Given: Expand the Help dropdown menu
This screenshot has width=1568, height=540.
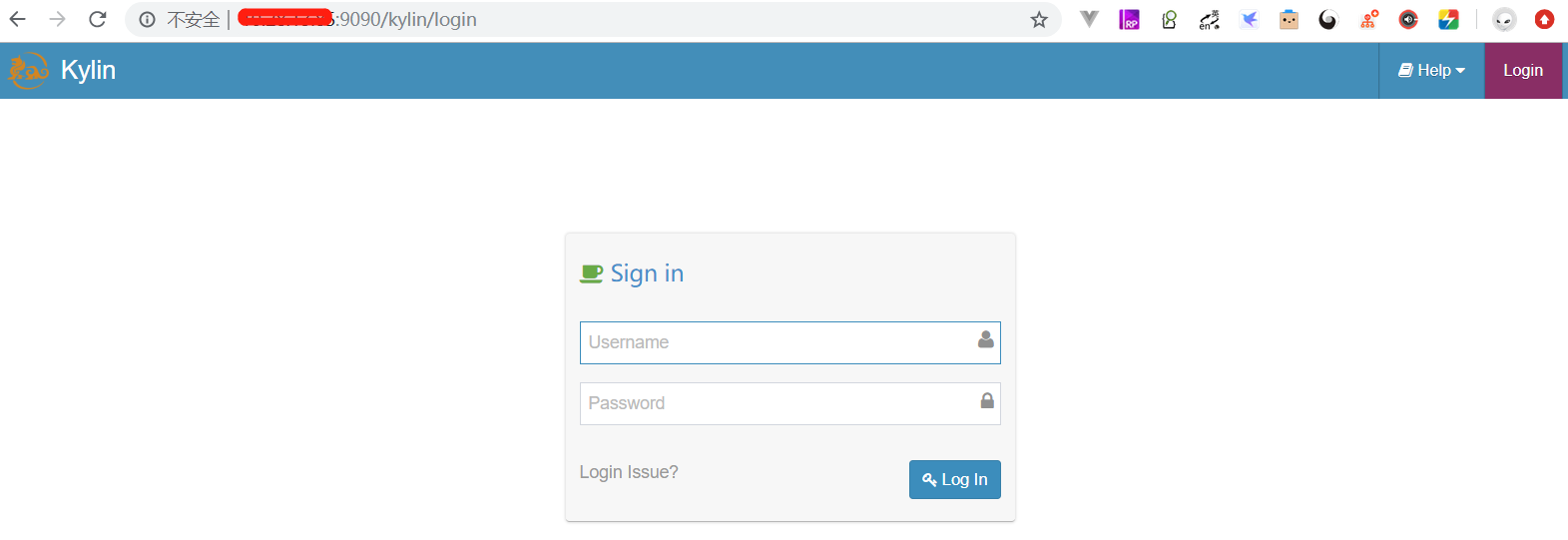Looking at the screenshot, I should click(x=1431, y=70).
